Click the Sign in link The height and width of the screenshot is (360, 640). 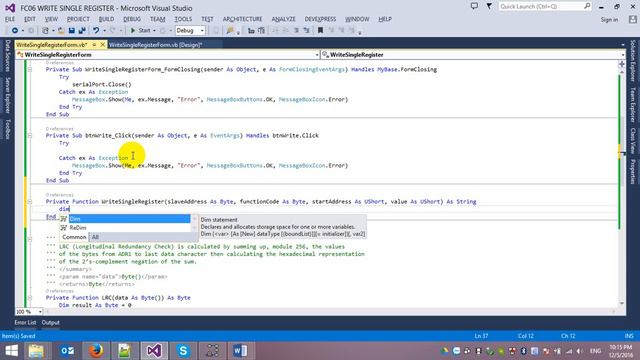tap(609, 20)
